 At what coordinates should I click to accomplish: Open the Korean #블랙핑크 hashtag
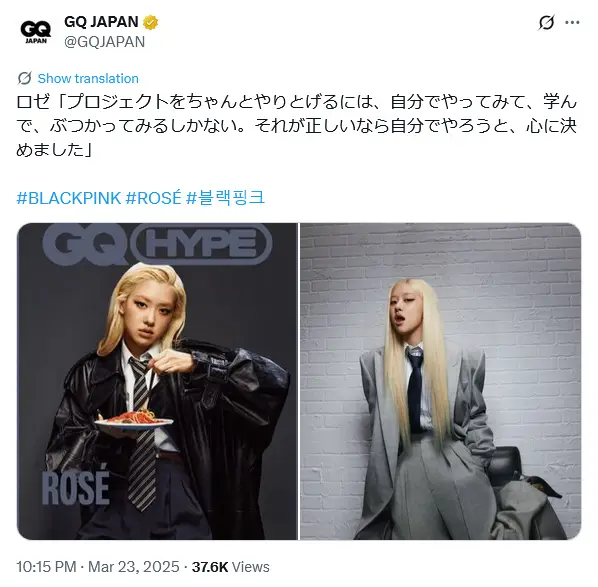coord(225,198)
